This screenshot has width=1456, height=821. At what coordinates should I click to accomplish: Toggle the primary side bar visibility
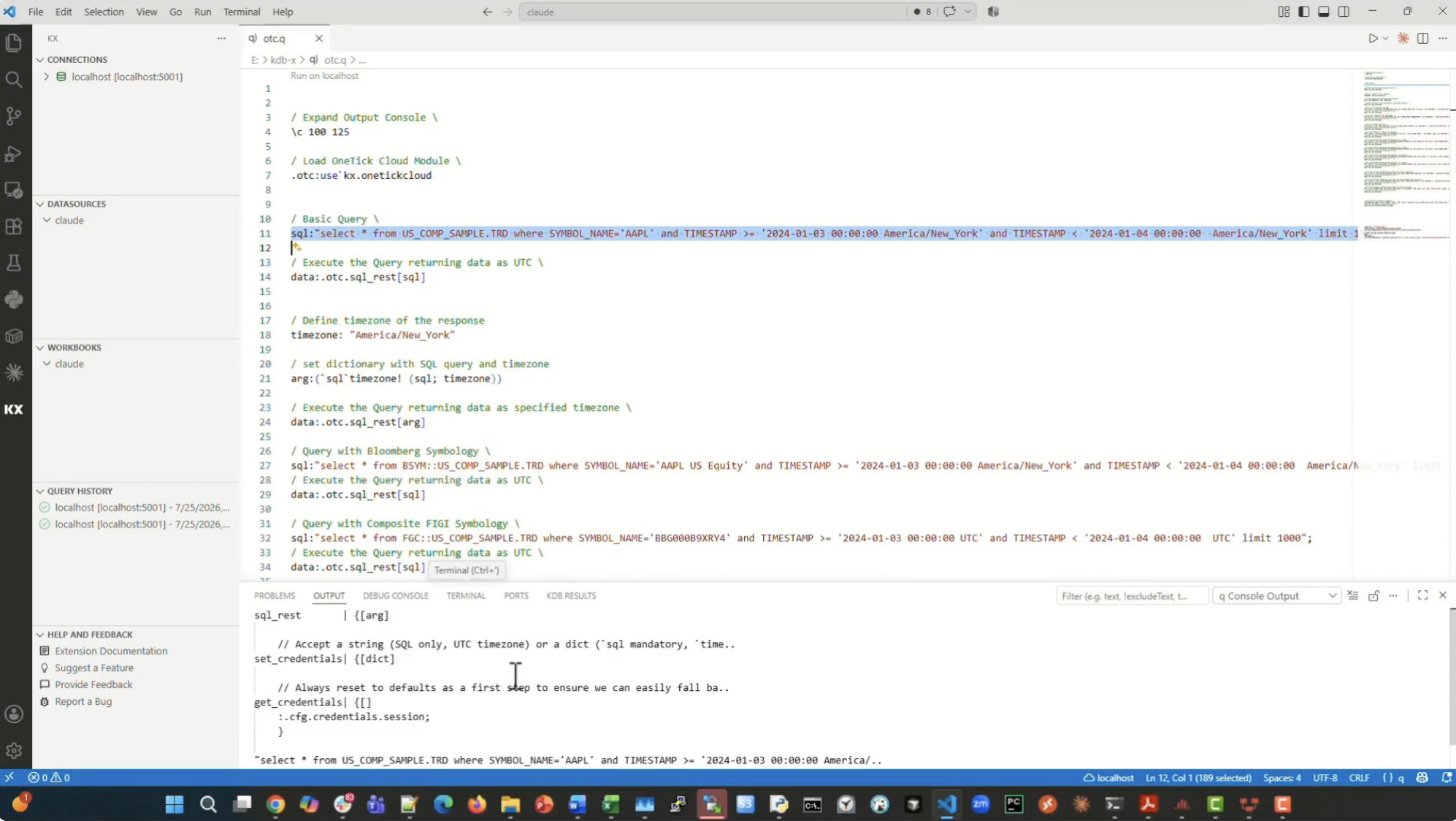click(1303, 12)
